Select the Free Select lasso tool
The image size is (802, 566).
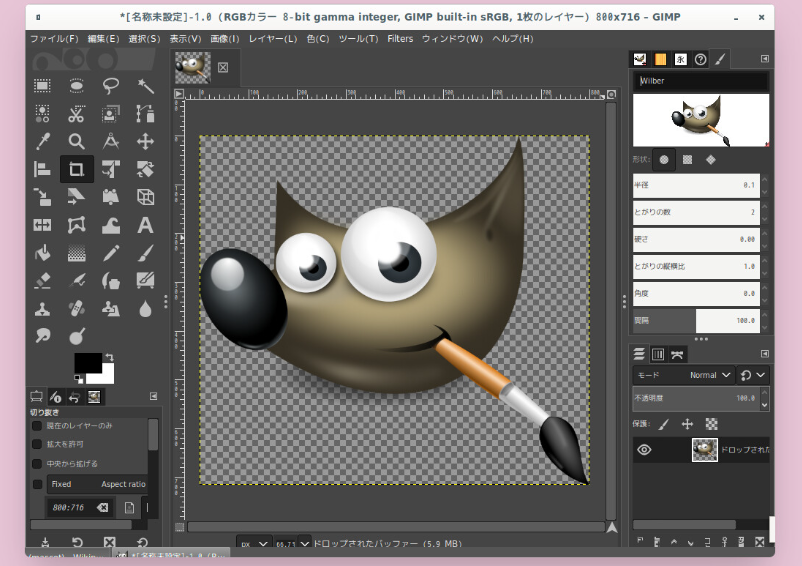(x=111, y=85)
